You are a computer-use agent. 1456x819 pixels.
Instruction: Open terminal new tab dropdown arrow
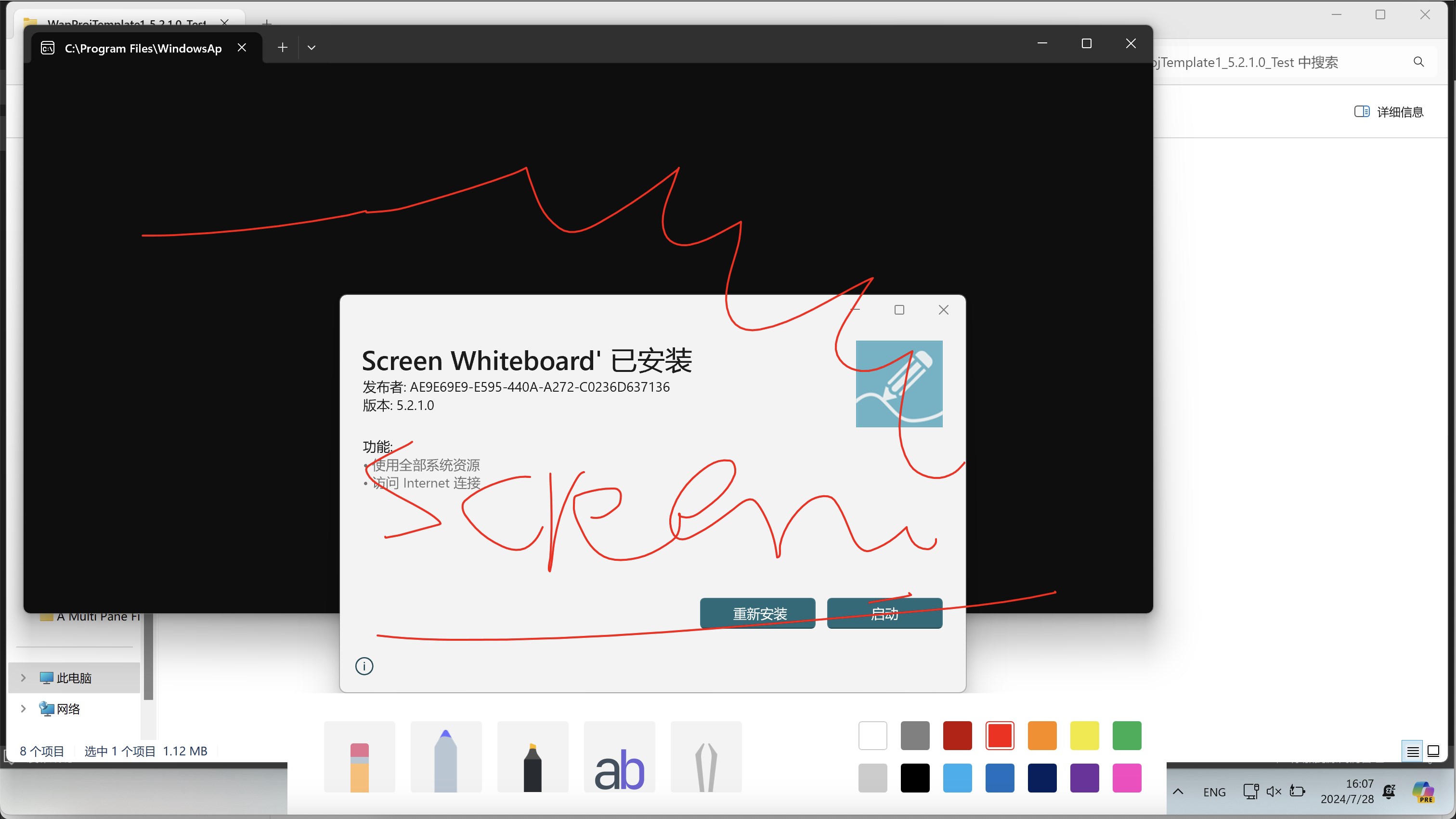tap(312, 48)
